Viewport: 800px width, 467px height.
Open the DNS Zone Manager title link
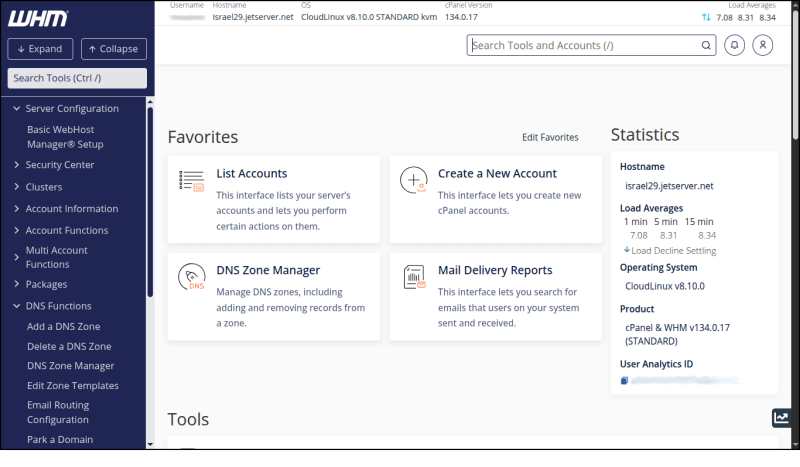[x=268, y=270]
